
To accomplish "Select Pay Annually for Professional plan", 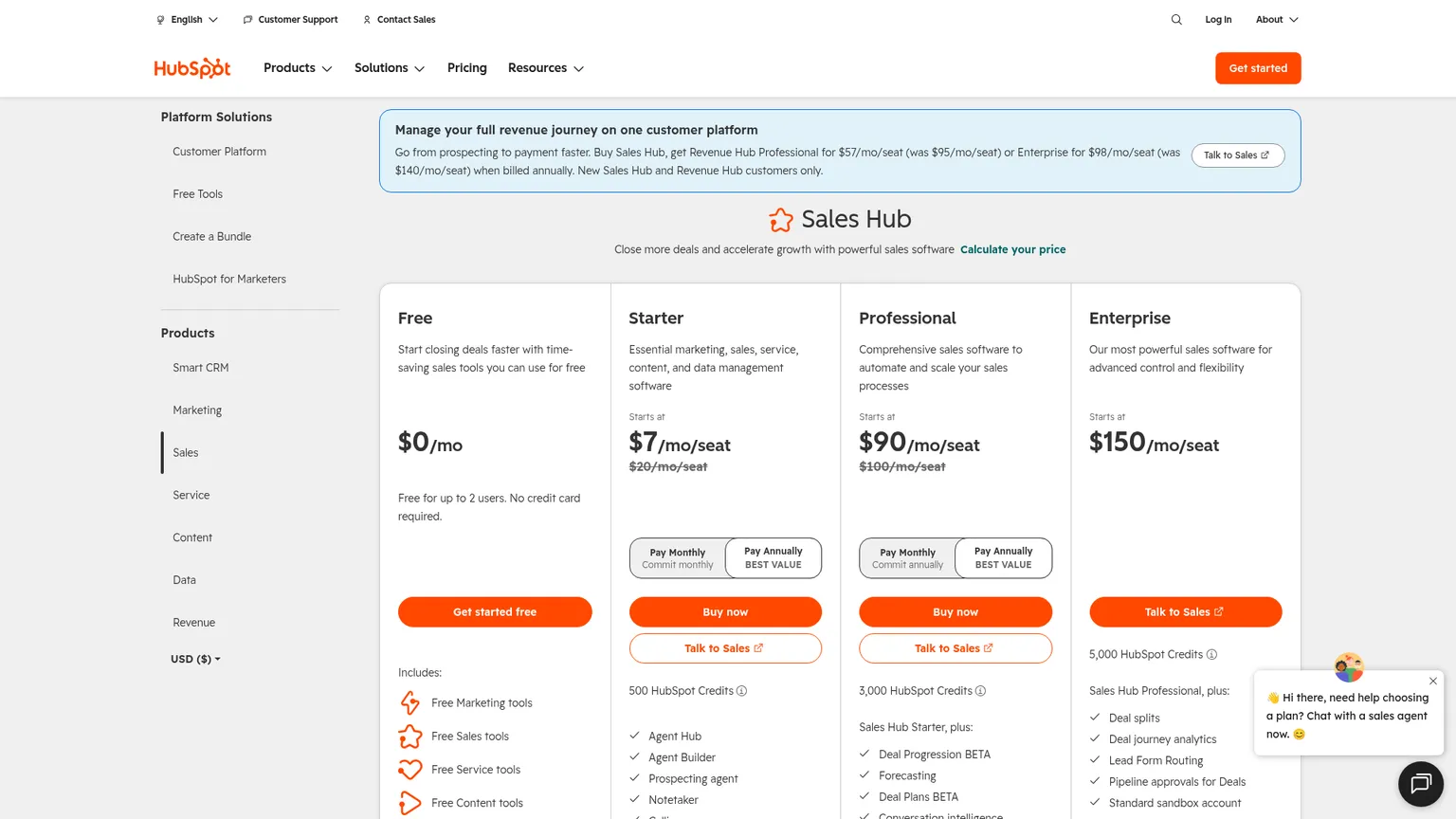I will point(1004,557).
